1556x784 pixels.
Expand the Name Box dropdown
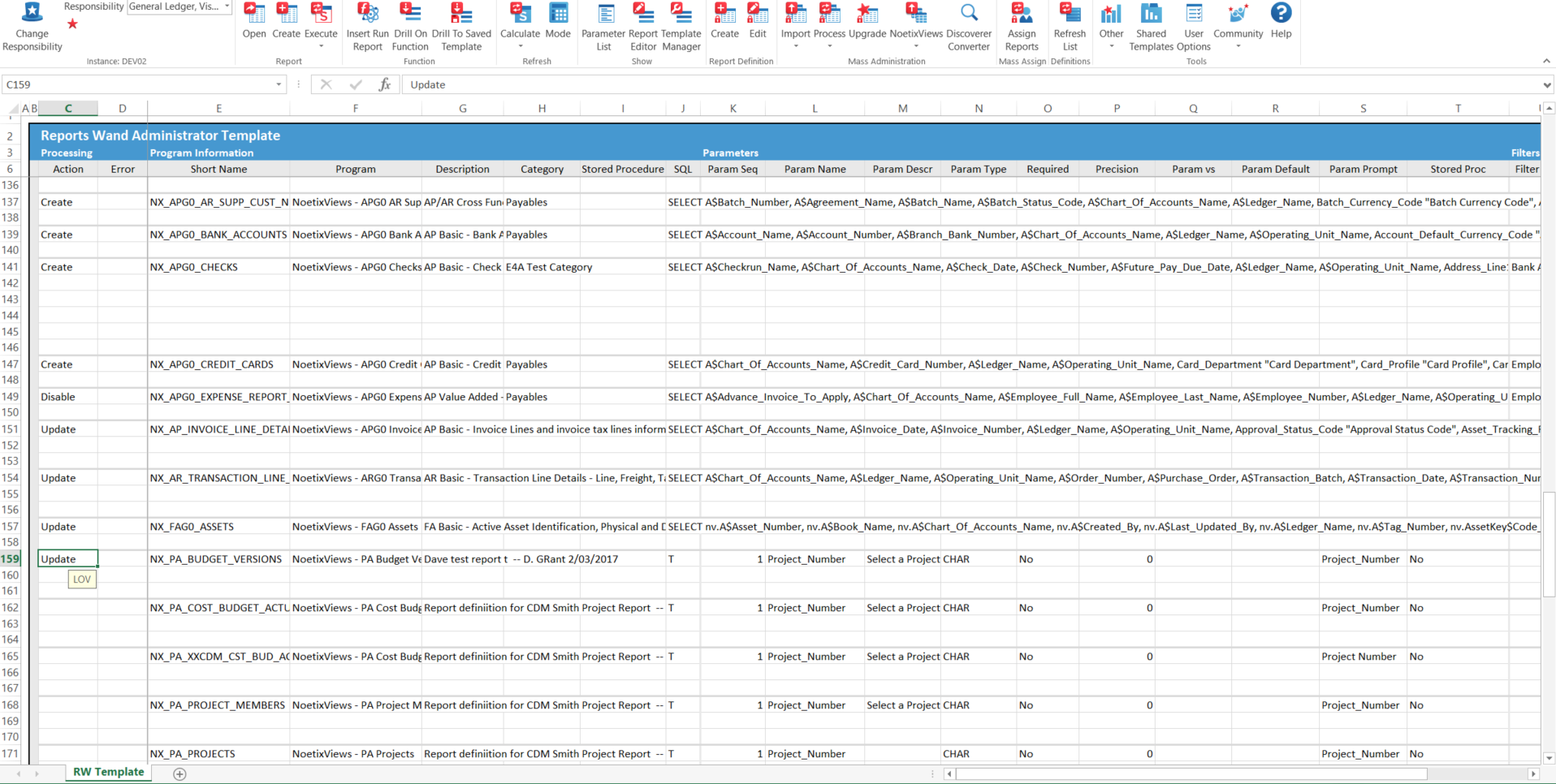pyautogui.click(x=279, y=84)
